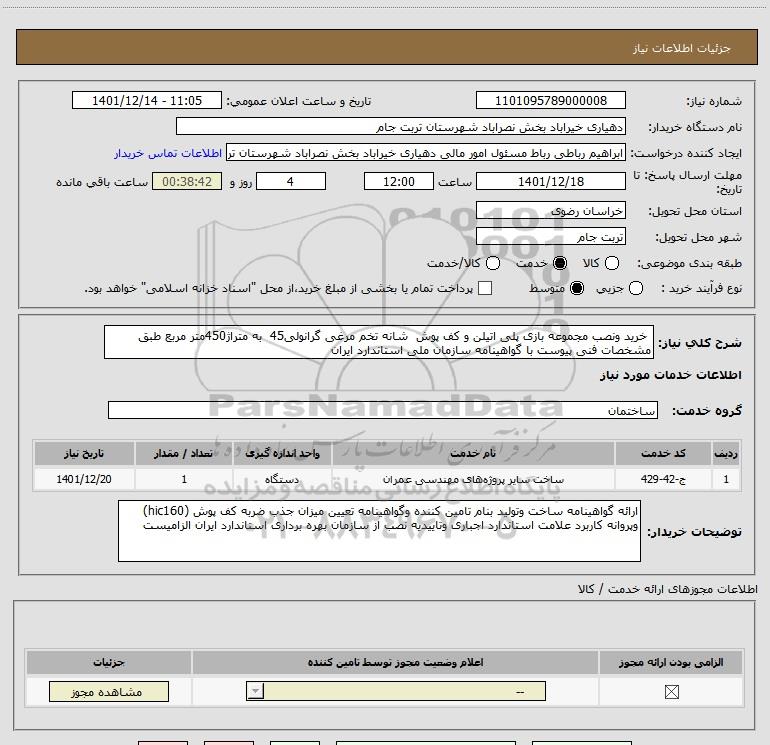Click the اعلام وضعیت مجوز توسط تامین کننده header
Viewport: 770px width, 745px height.
click(395, 662)
